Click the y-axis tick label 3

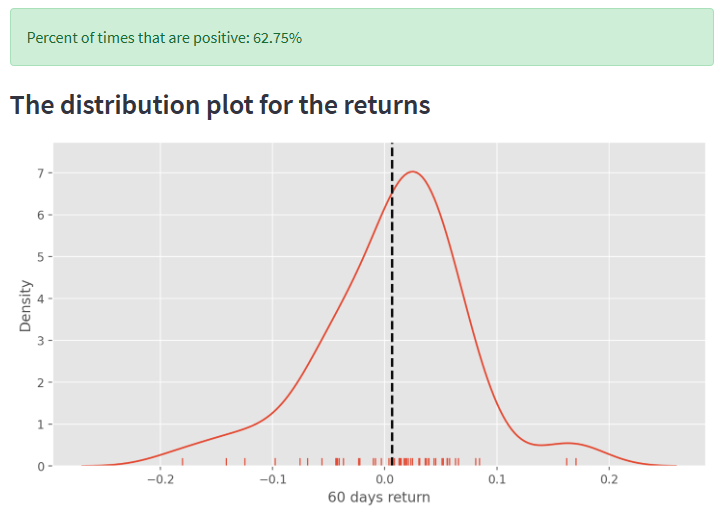coord(41,341)
